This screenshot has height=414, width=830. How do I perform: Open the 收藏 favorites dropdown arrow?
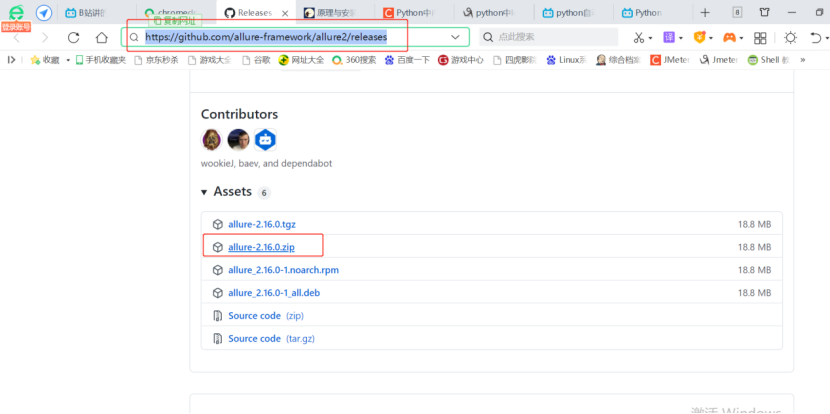click(x=68, y=60)
